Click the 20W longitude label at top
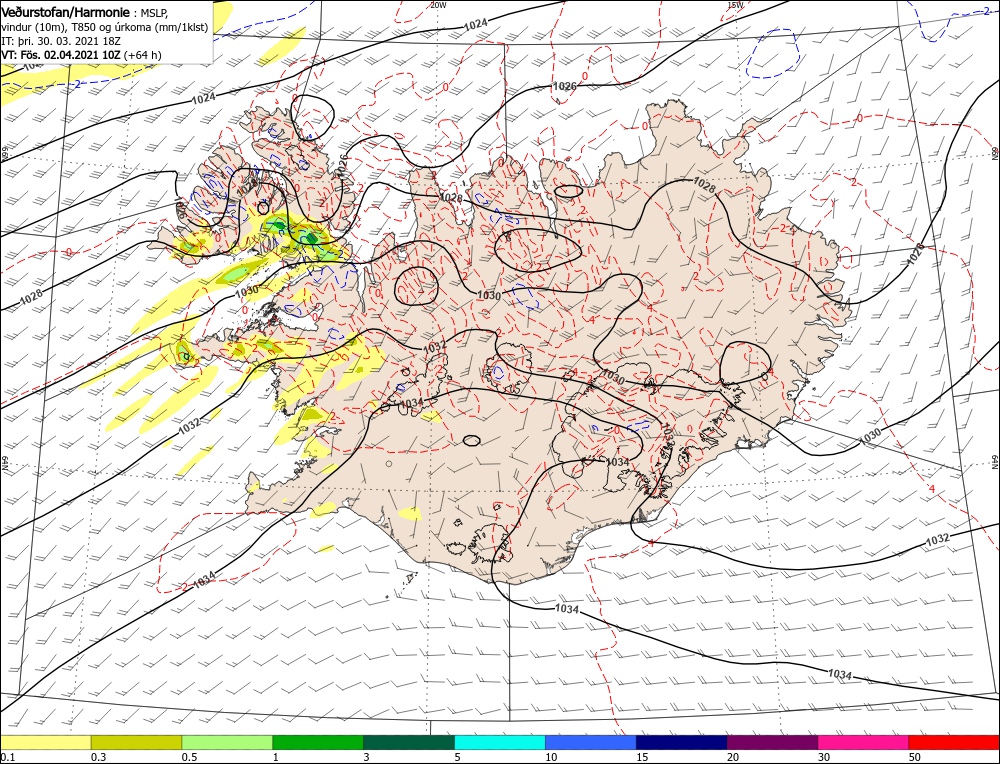 pos(438,4)
